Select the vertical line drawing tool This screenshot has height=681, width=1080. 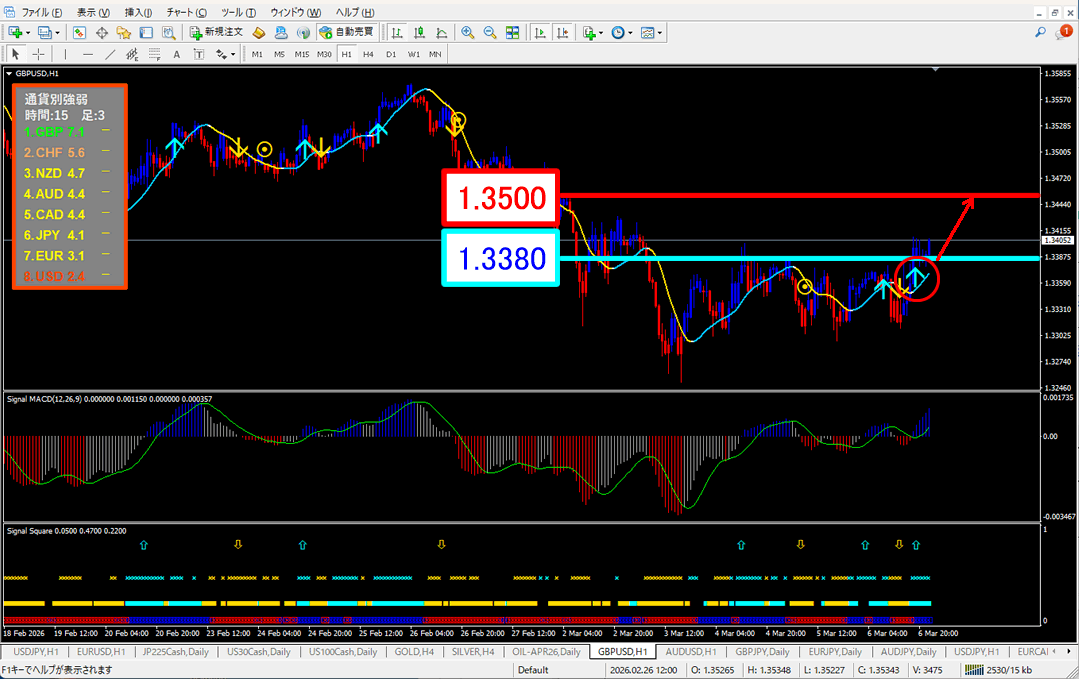click(x=66, y=54)
